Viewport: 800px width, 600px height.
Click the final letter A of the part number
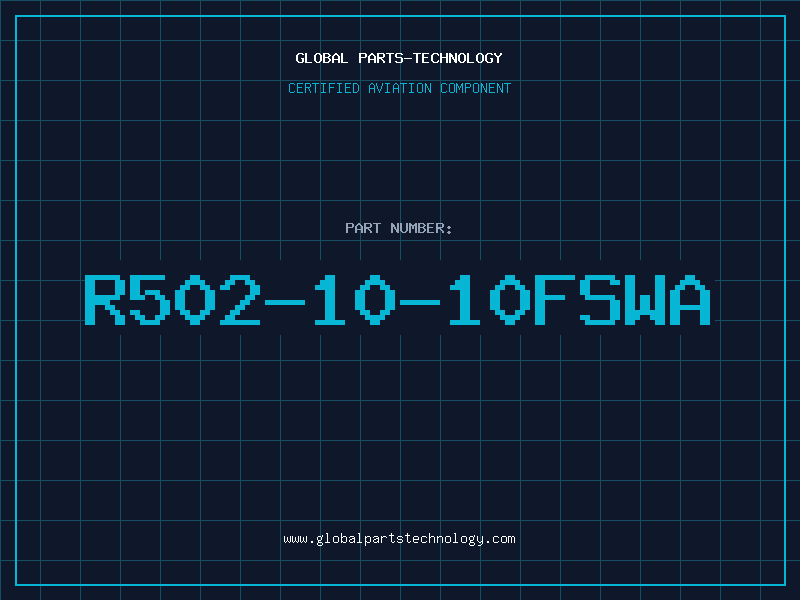(x=690, y=299)
